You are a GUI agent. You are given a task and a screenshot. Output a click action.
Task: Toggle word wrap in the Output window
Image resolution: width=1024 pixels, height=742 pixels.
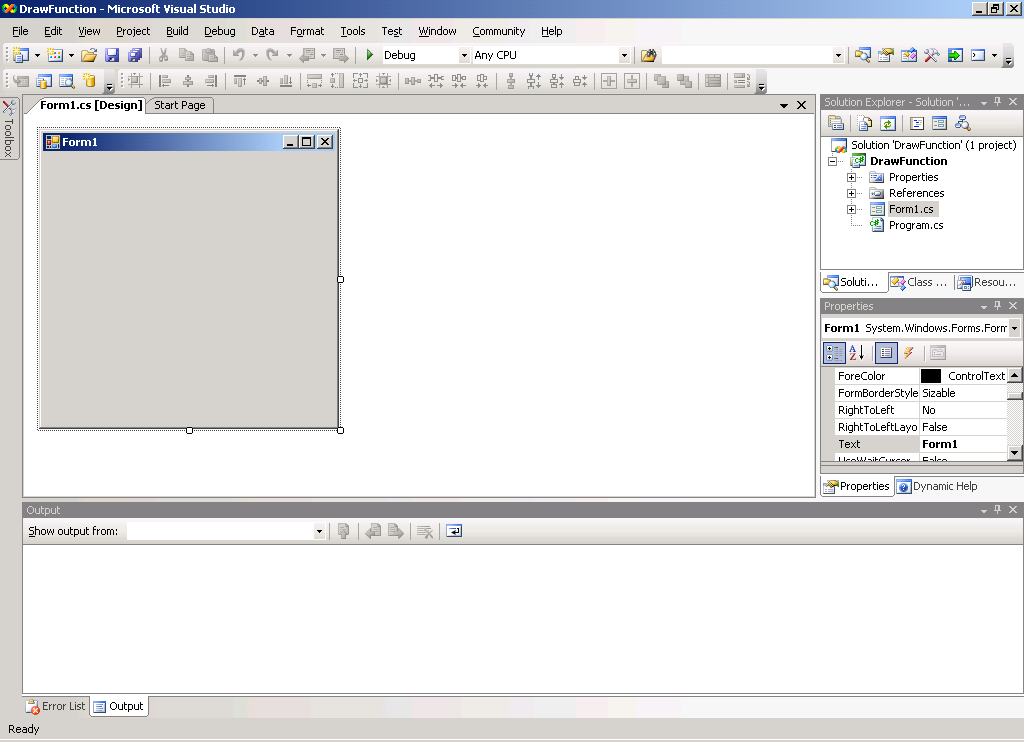coord(454,531)
